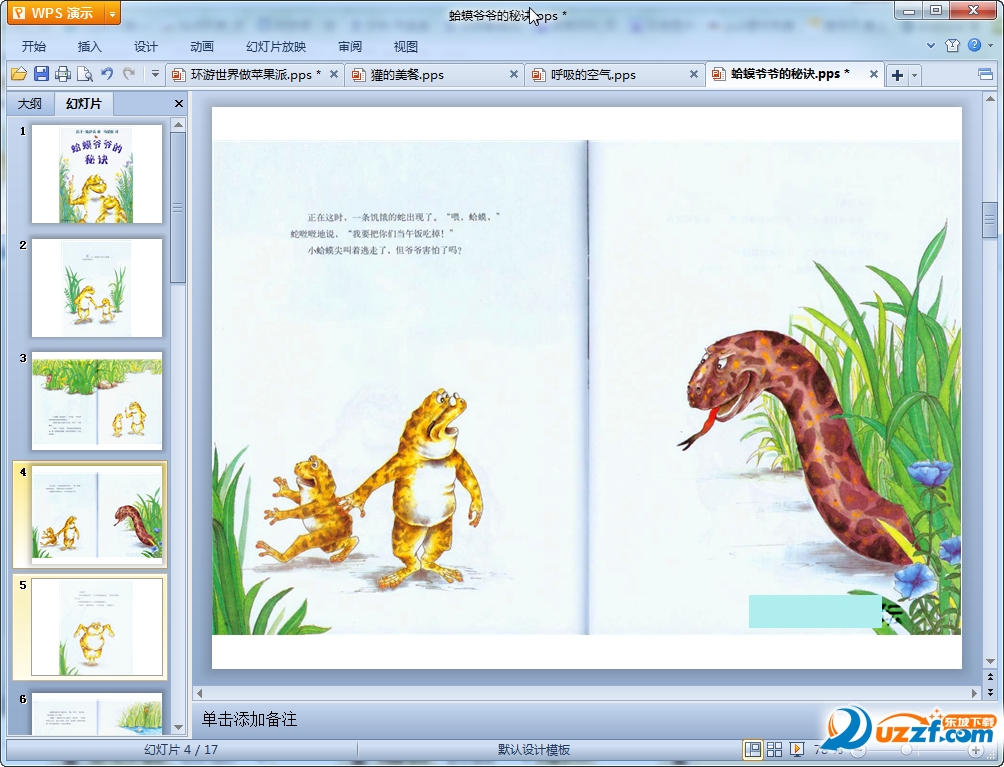This screenshot has height=767, width=1004.
Task: Open print preview from the toolbar
Action: [85, 74]
